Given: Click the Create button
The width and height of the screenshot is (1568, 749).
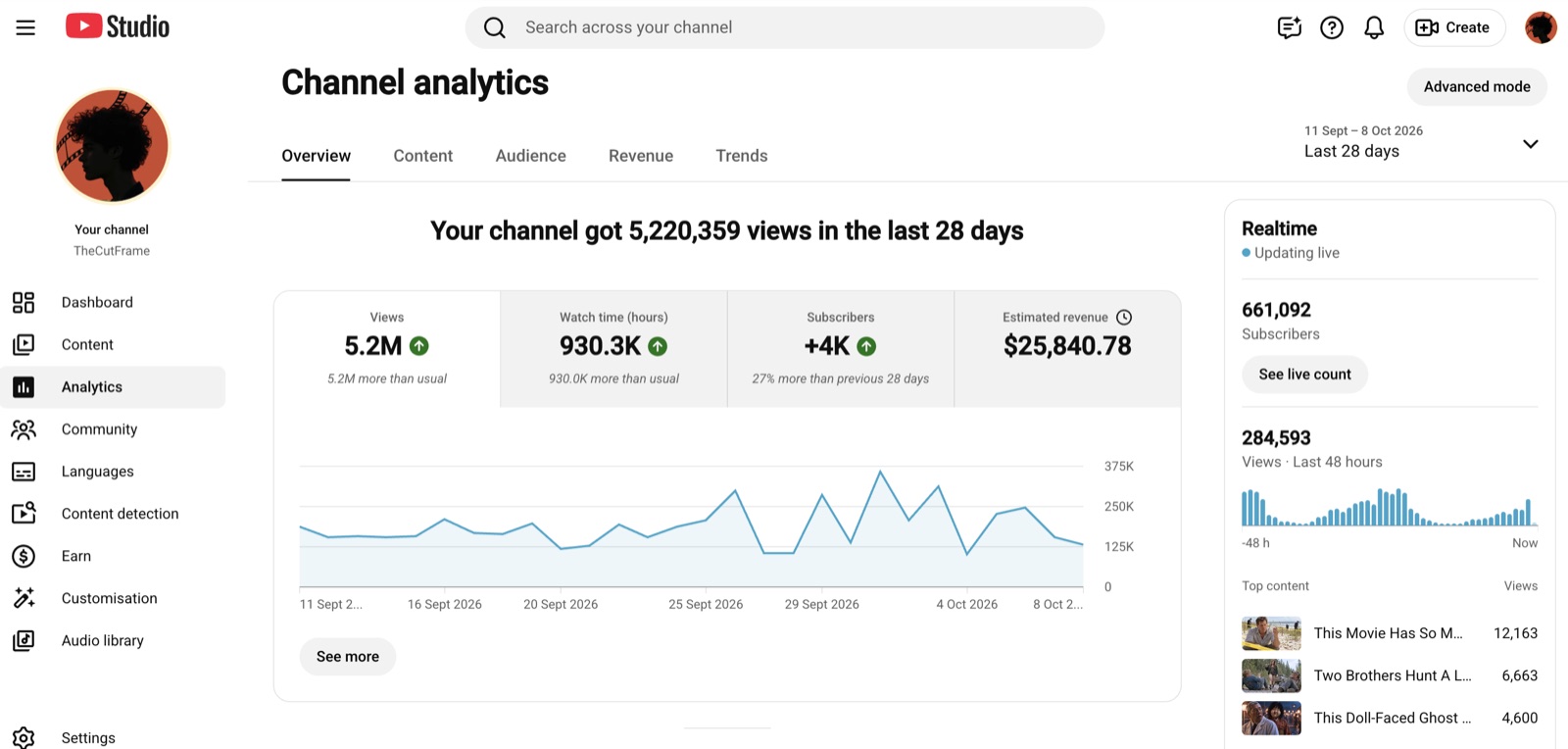Looking at the screenshot, I should coord(1453,27).
